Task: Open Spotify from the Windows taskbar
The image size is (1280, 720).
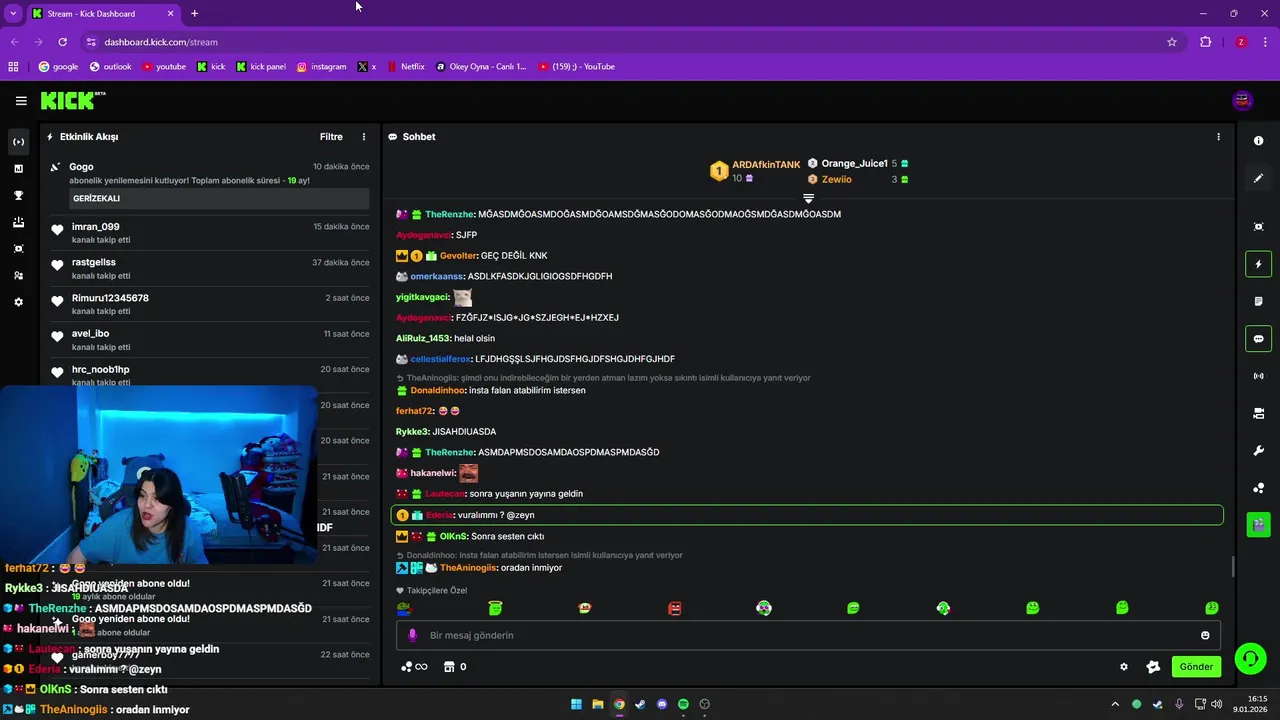Action: pyautogui.click(x=683, y=704)
